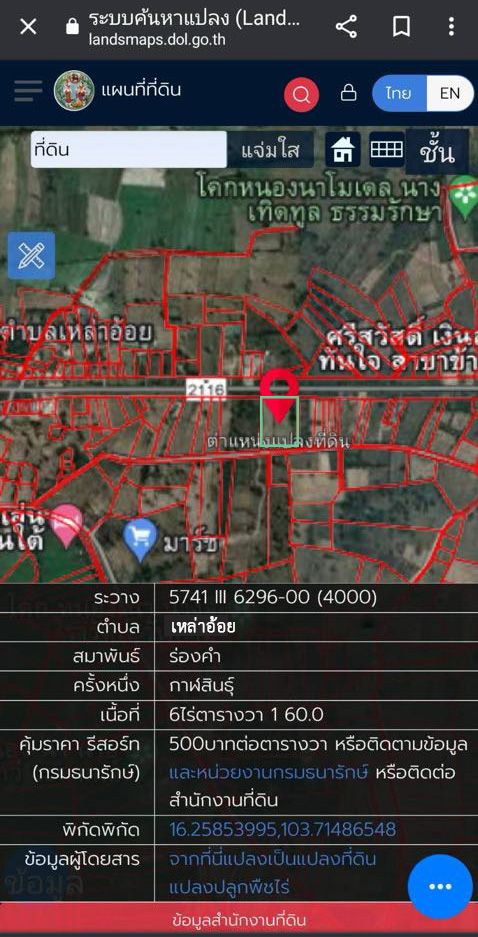This screenshot has height=937, width=478.
Task: Click the 500บาทต่อตารางวา price text
Action: pos(247,744)
